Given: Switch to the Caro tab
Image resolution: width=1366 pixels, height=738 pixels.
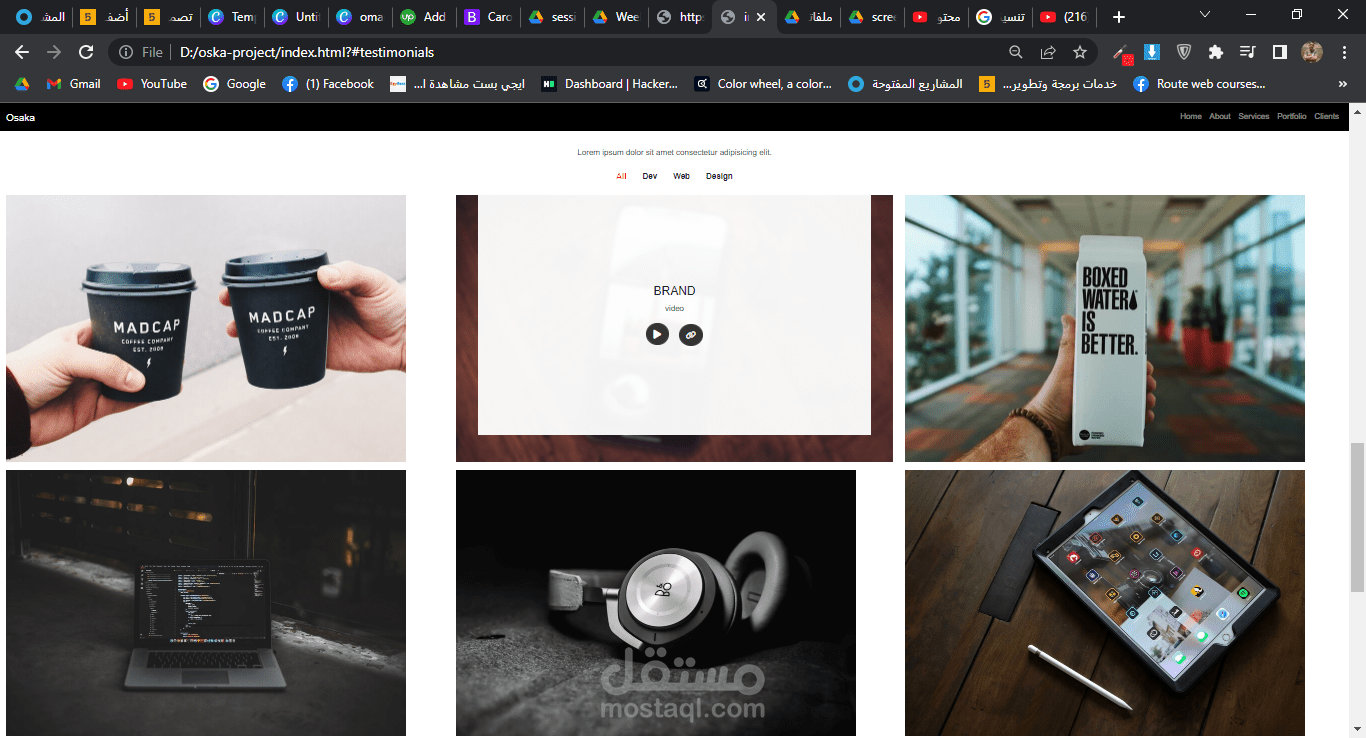Looking at the screenshot, I should 488,17.
